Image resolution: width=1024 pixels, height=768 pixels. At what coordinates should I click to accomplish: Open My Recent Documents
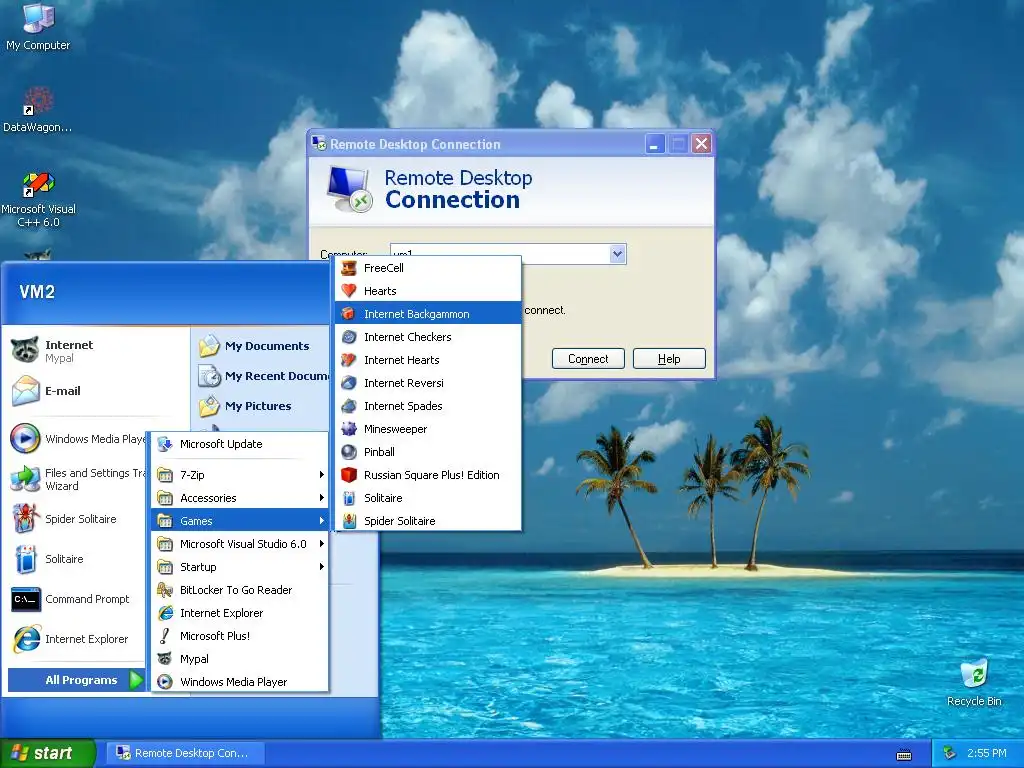point(261,376)
